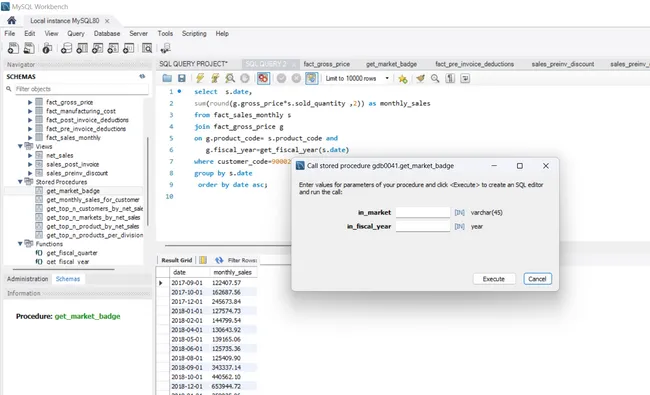Click Execute in the stored procedure dialog

coord(494,279)
